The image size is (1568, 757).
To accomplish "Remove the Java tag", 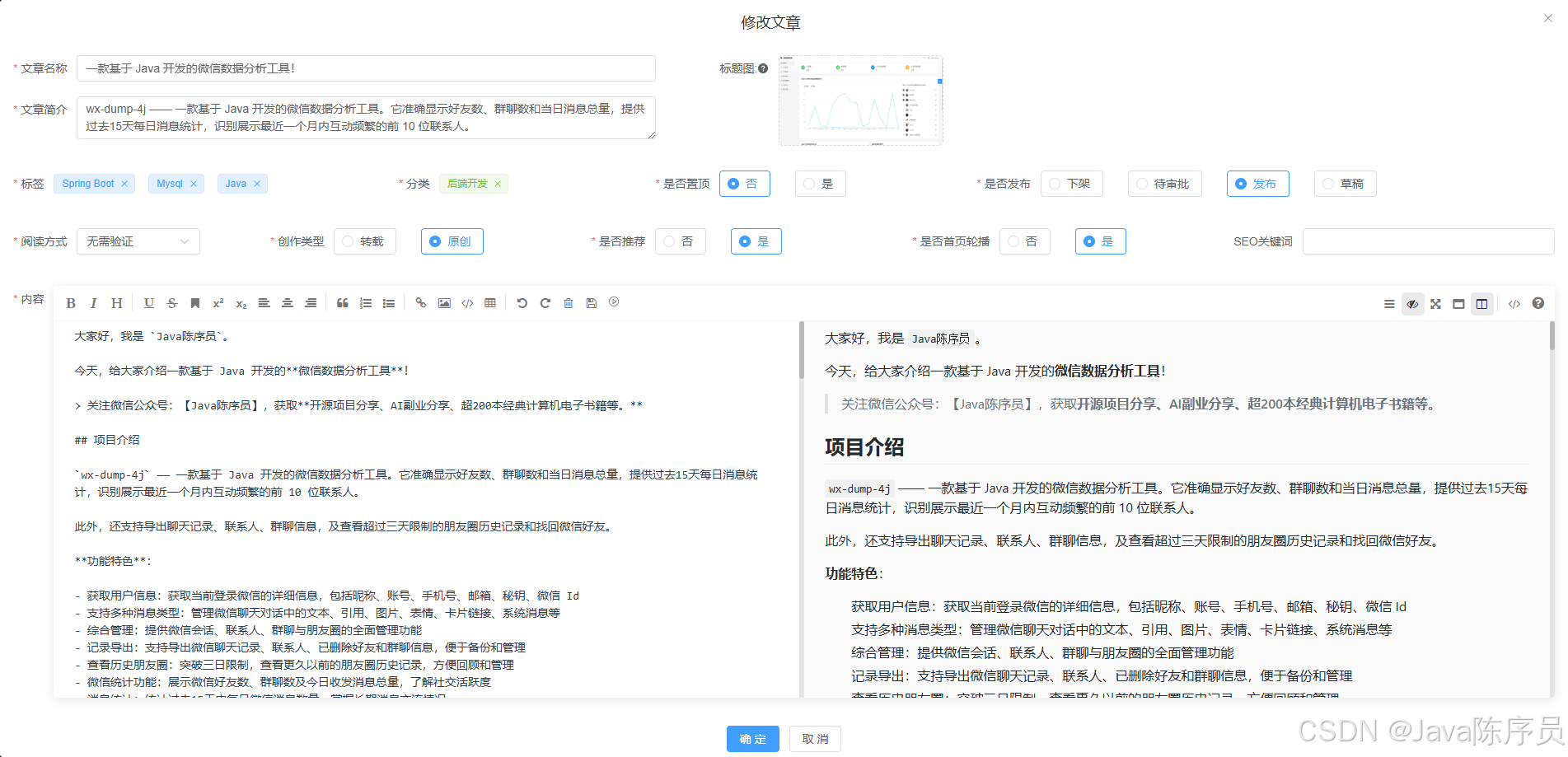I will (x=257, y=184).
